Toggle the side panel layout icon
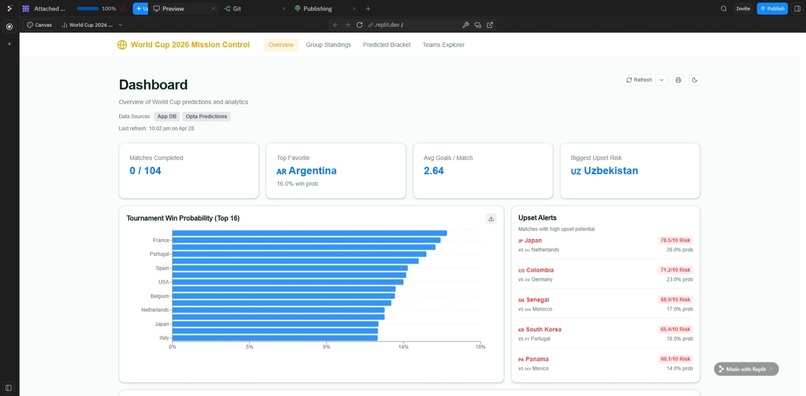This screenshot has width=806, height=396. (797, 9)
